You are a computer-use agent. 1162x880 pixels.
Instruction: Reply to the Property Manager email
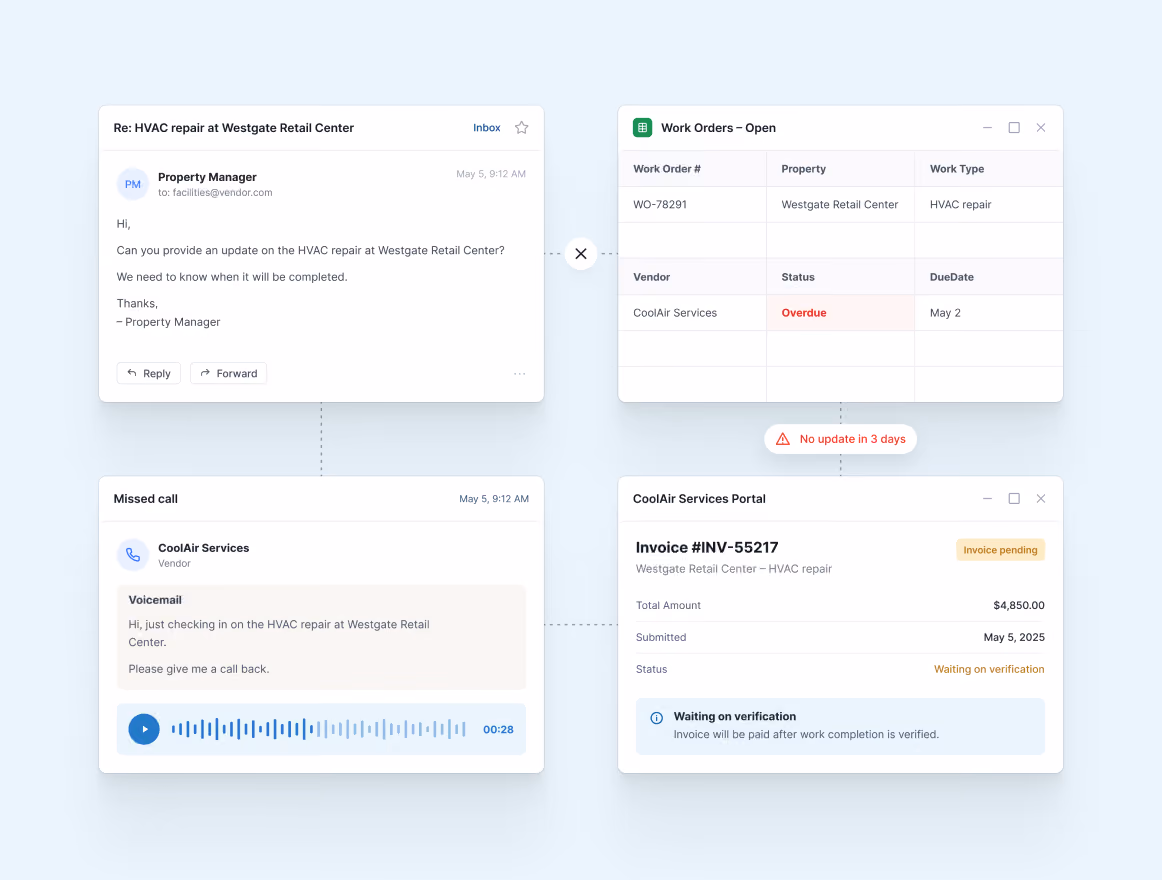point(148,373)
